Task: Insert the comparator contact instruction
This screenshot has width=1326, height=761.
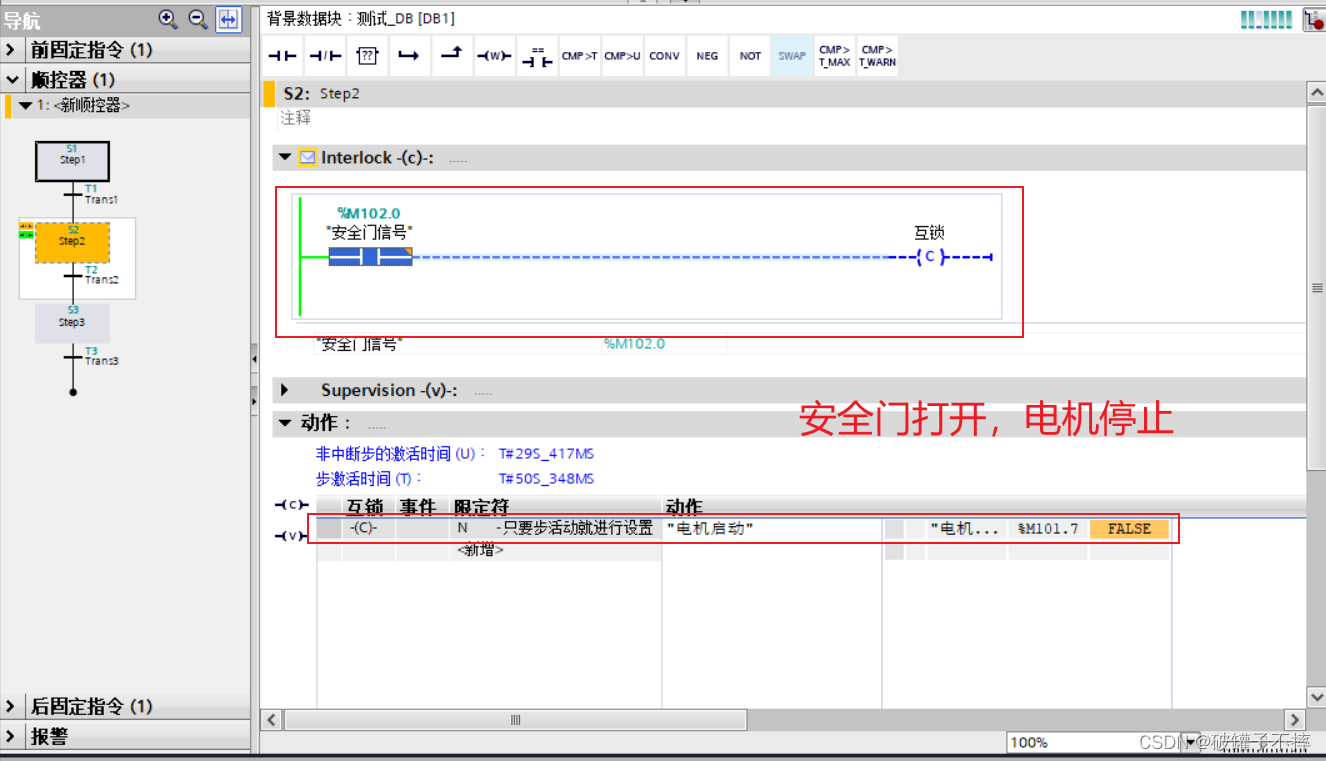Action: coord(537,56)
